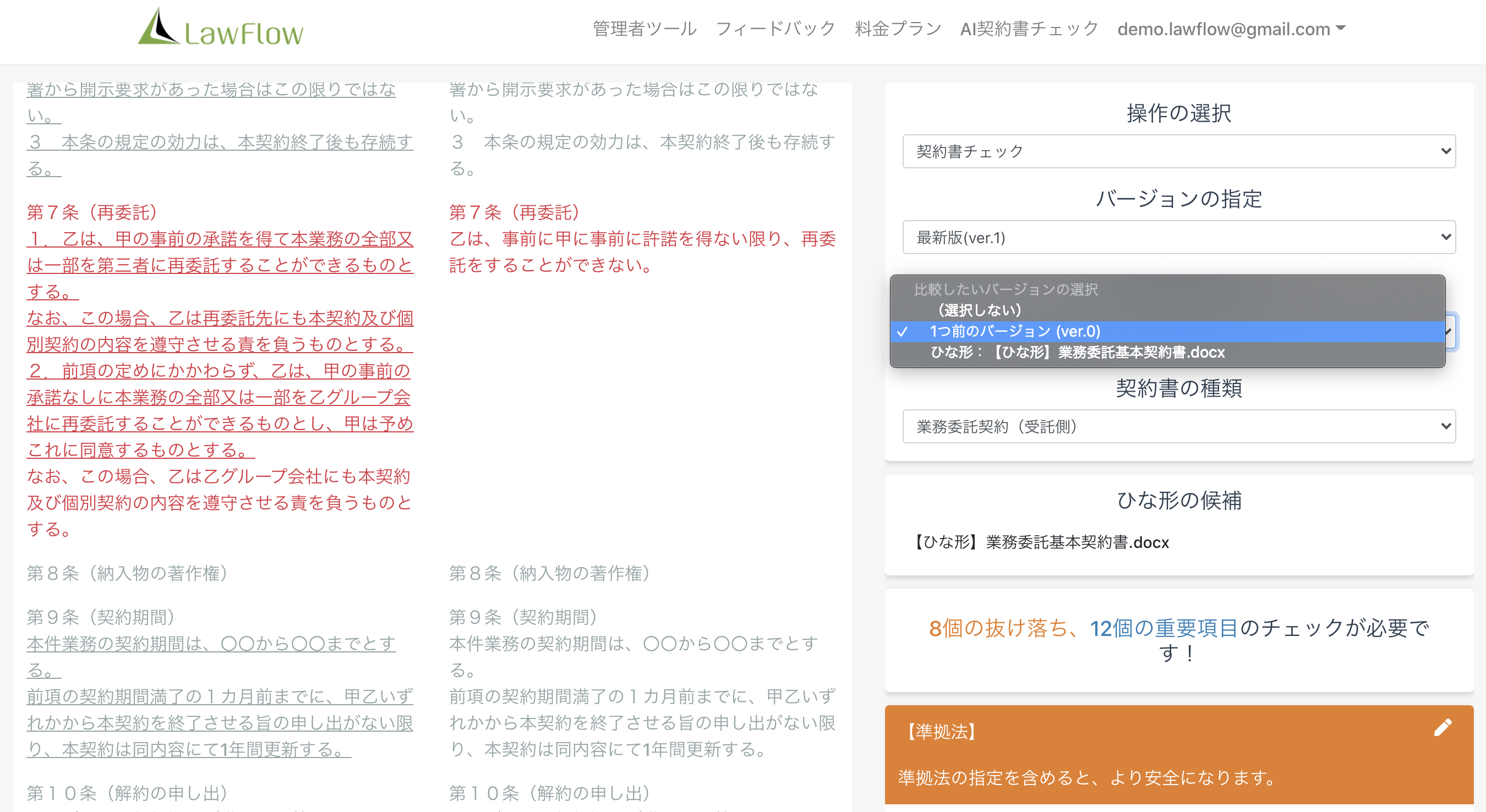1486x812 pixels.
Task: Open the フィードバック page
Action: point(775,28)
